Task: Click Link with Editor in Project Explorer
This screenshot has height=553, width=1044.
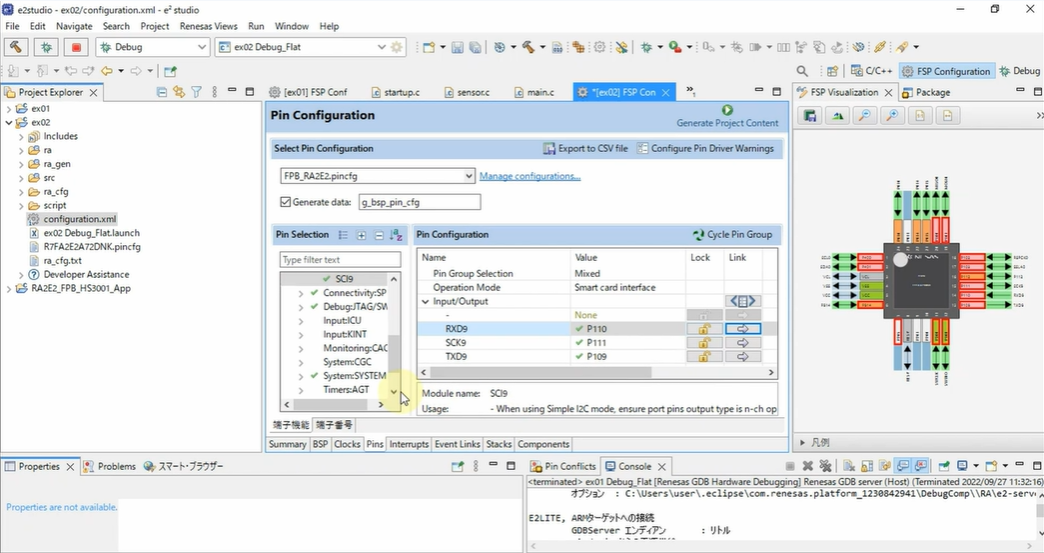Action: coord(178,92)
